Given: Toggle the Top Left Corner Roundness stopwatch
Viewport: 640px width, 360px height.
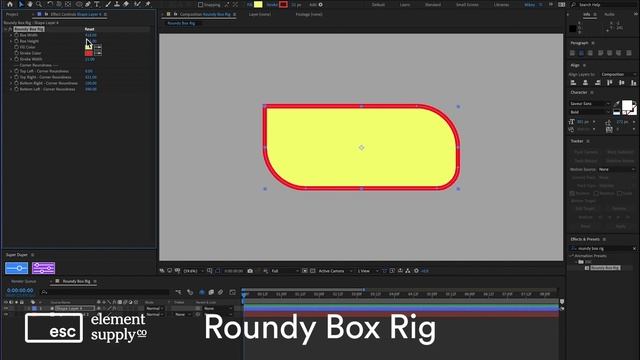Looking at the screenshot, I should [17, 71].
